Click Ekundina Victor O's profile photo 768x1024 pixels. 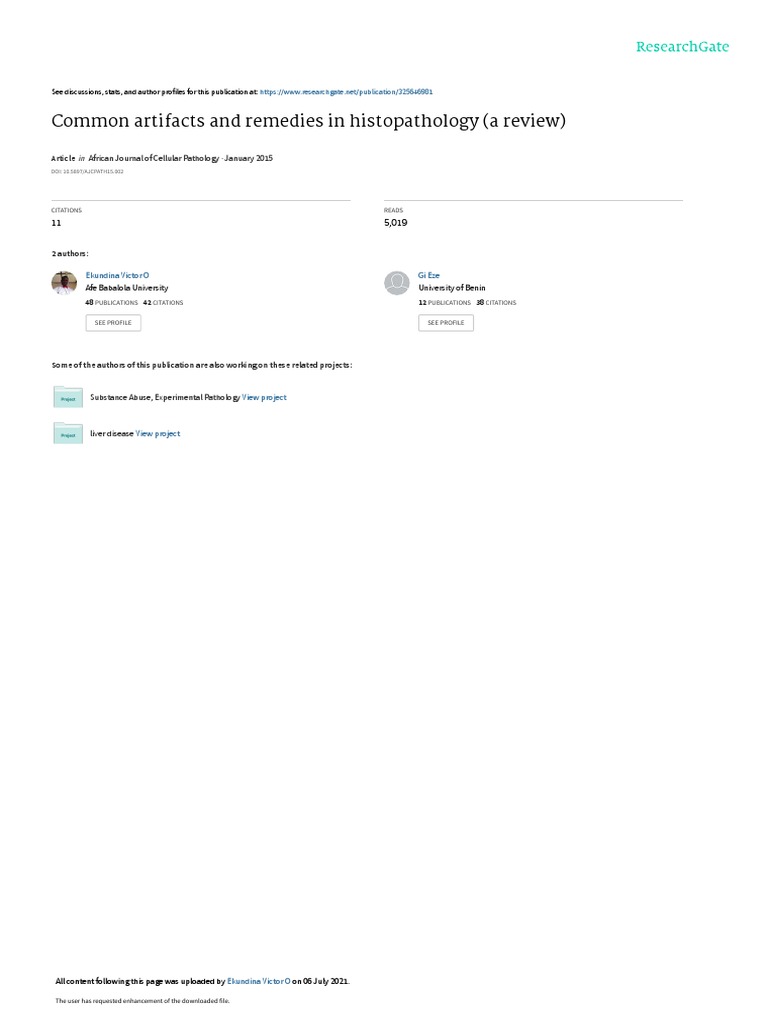pyautogui.click(x=64, y=283)
